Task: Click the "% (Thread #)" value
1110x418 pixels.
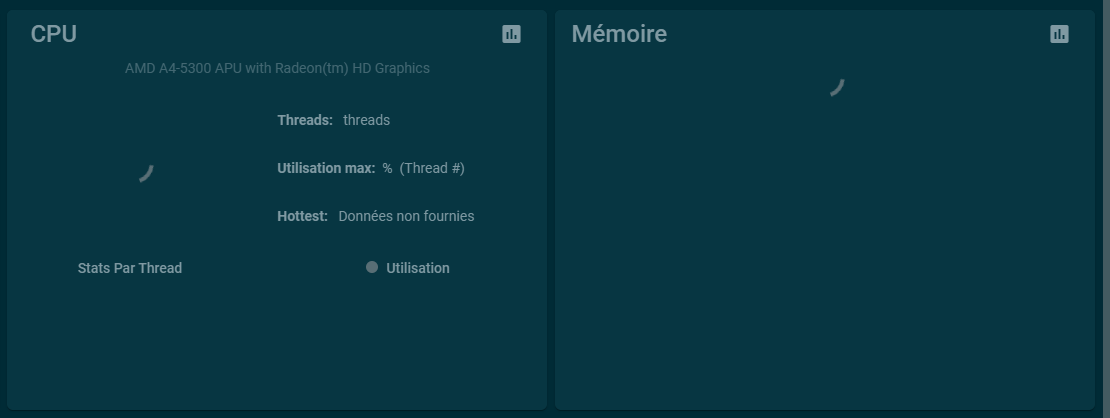Action: 423,168
